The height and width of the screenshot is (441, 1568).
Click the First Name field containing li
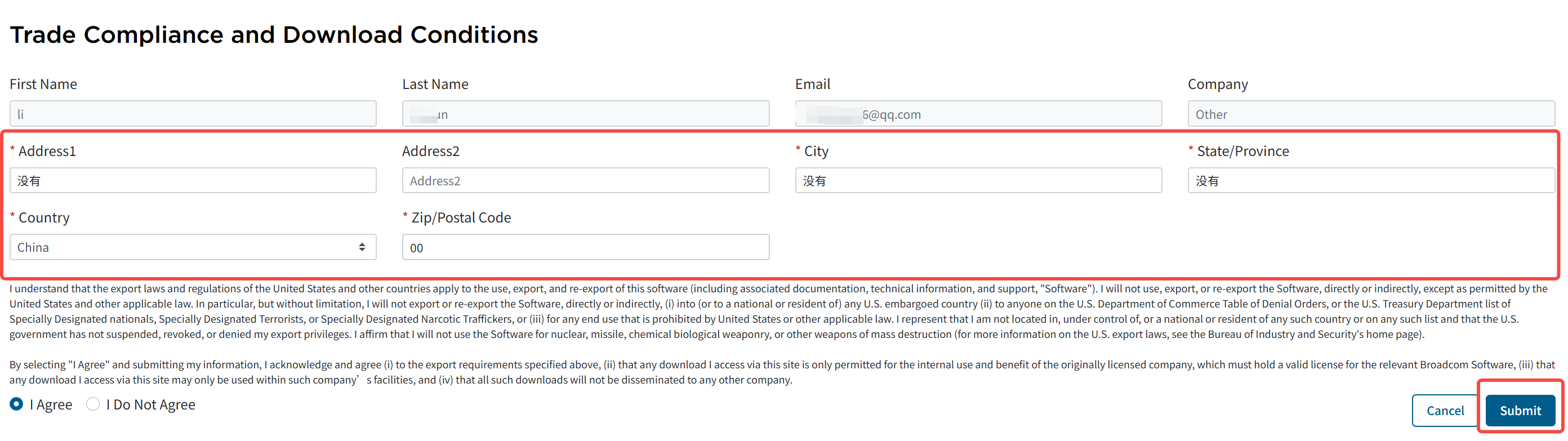pos(193,114)
